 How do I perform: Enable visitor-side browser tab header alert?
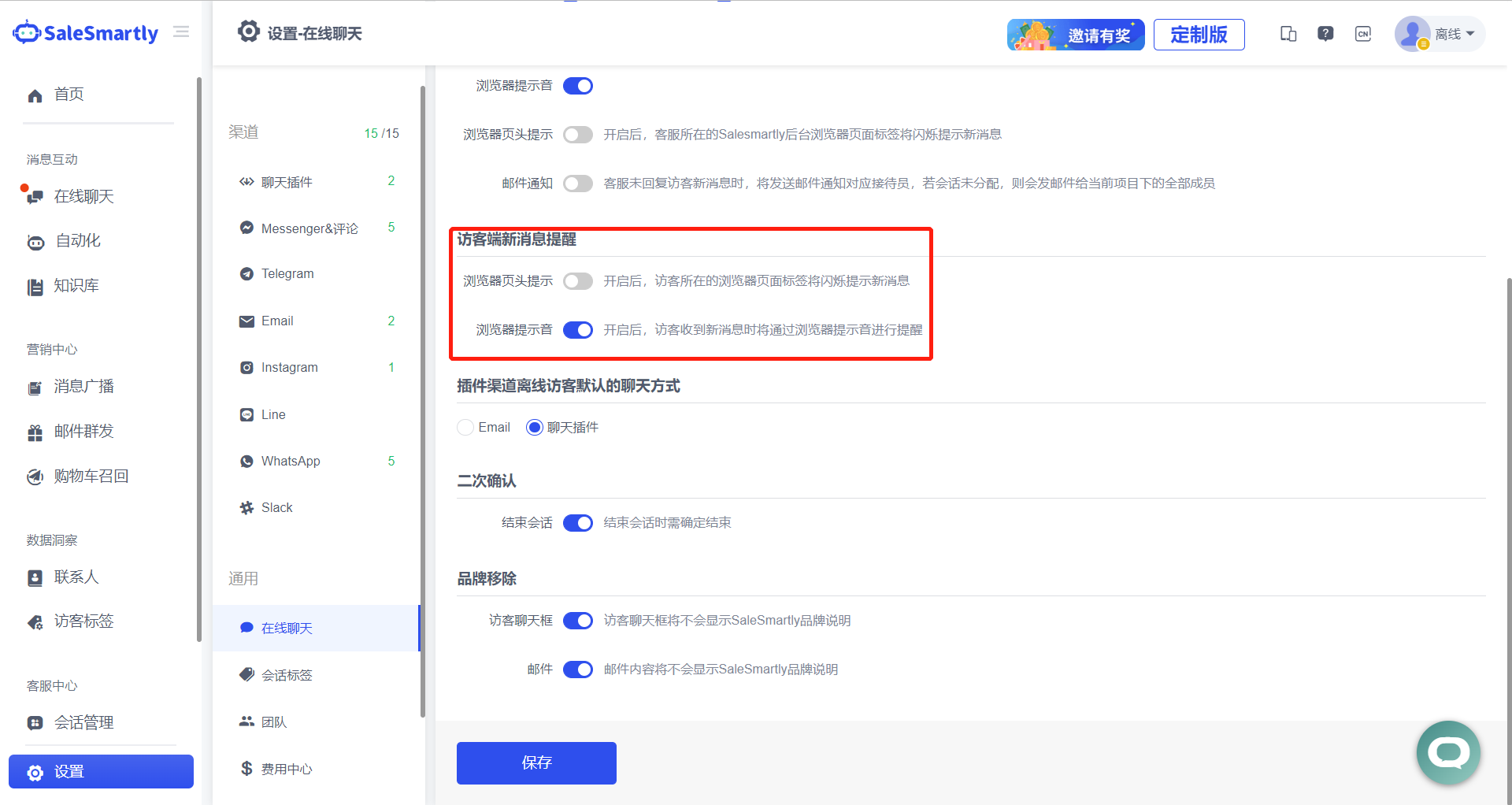tap(577, 281)
